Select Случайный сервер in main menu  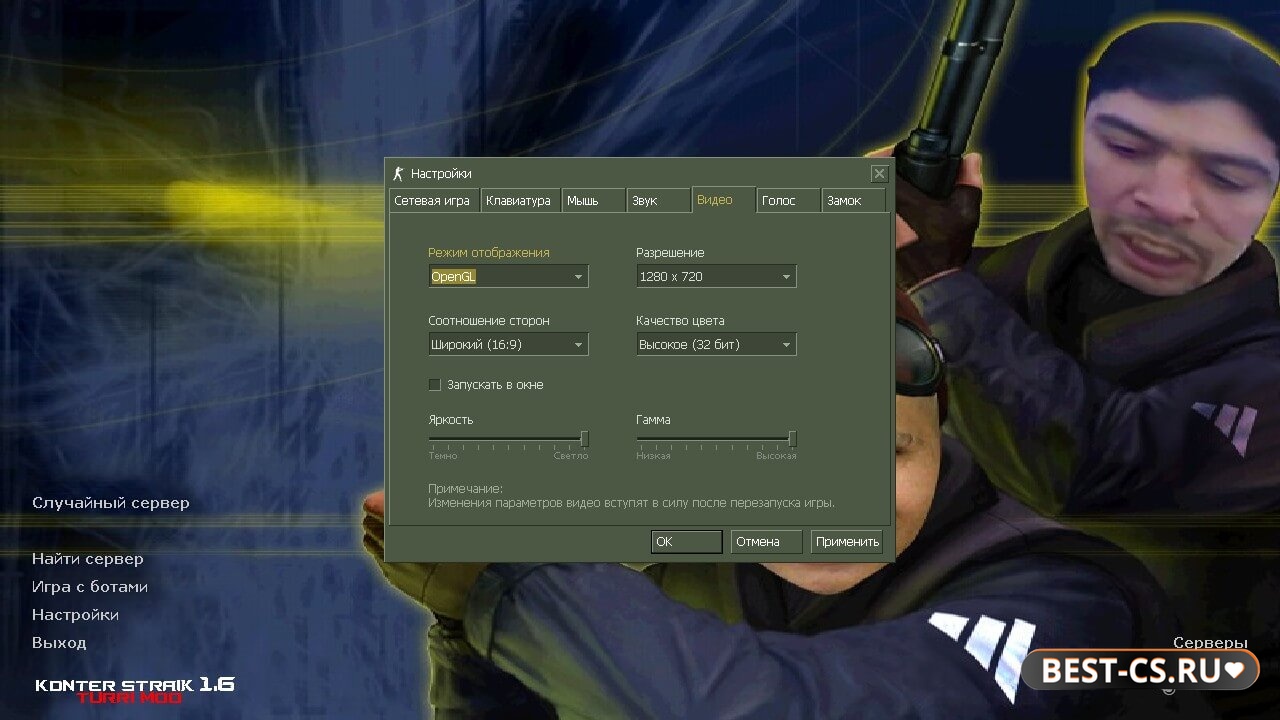[x=111, y=503]
